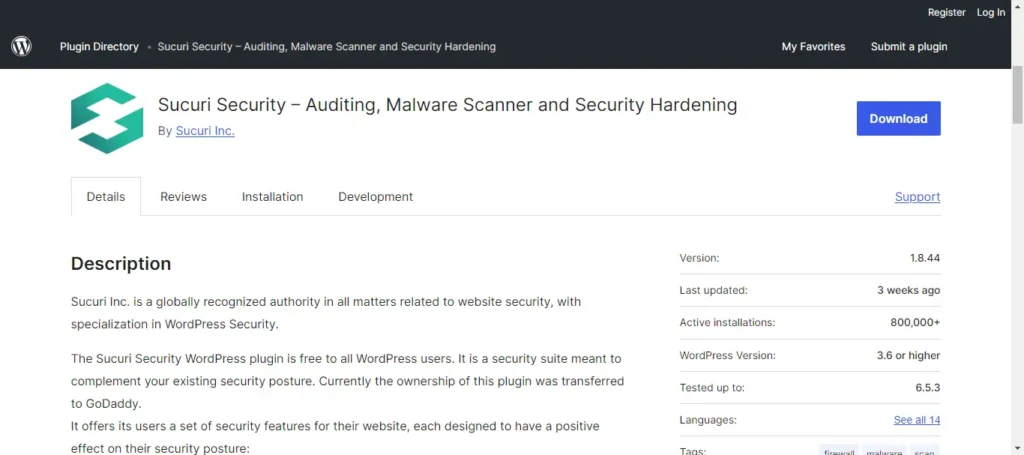The height and width of the screenshot is (455, 1024).
Task: Open the Submit a plugin page
Action: [x=908, y=46]
